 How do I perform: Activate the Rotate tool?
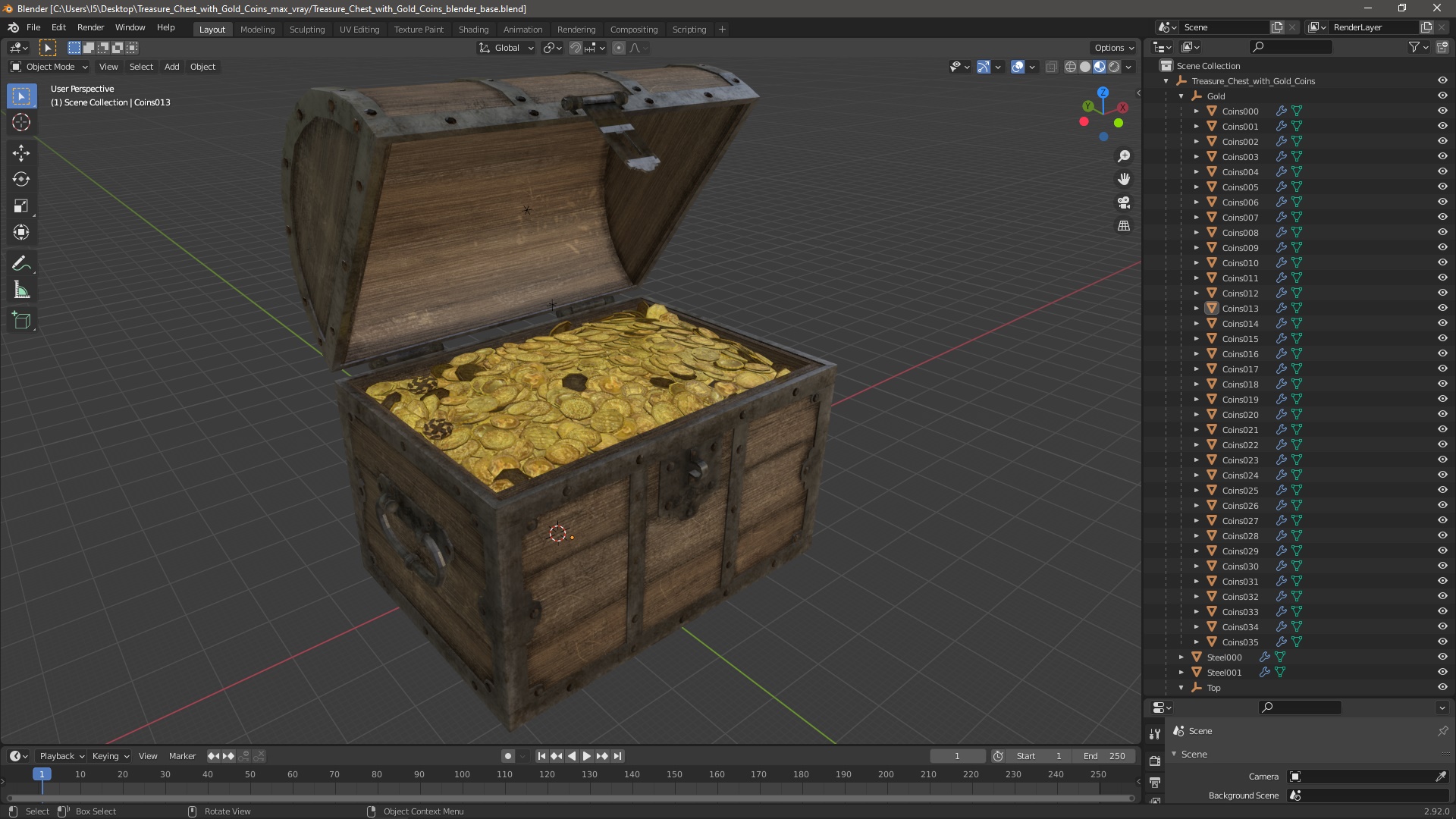point(21,179)
